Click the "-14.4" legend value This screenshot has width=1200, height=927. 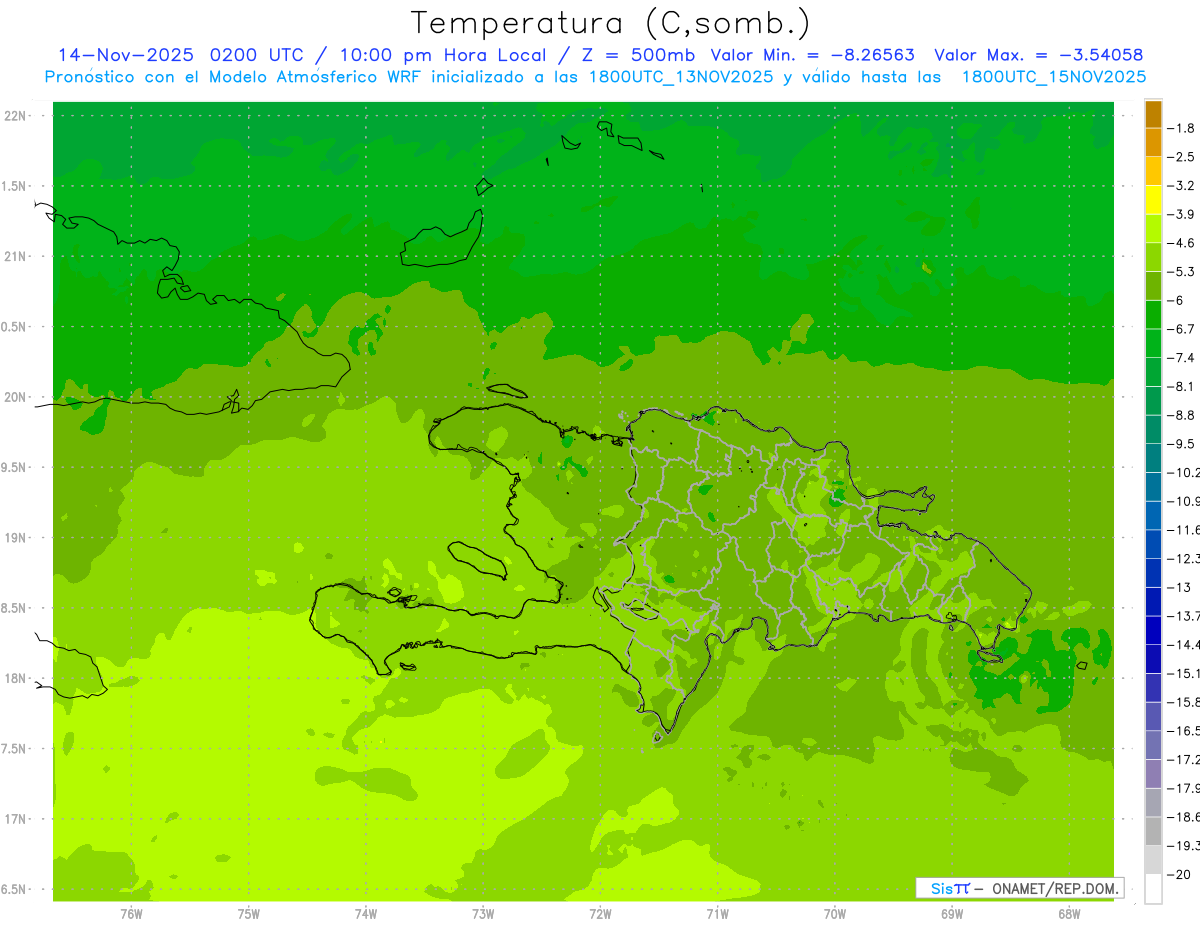tap(1183, 645)
